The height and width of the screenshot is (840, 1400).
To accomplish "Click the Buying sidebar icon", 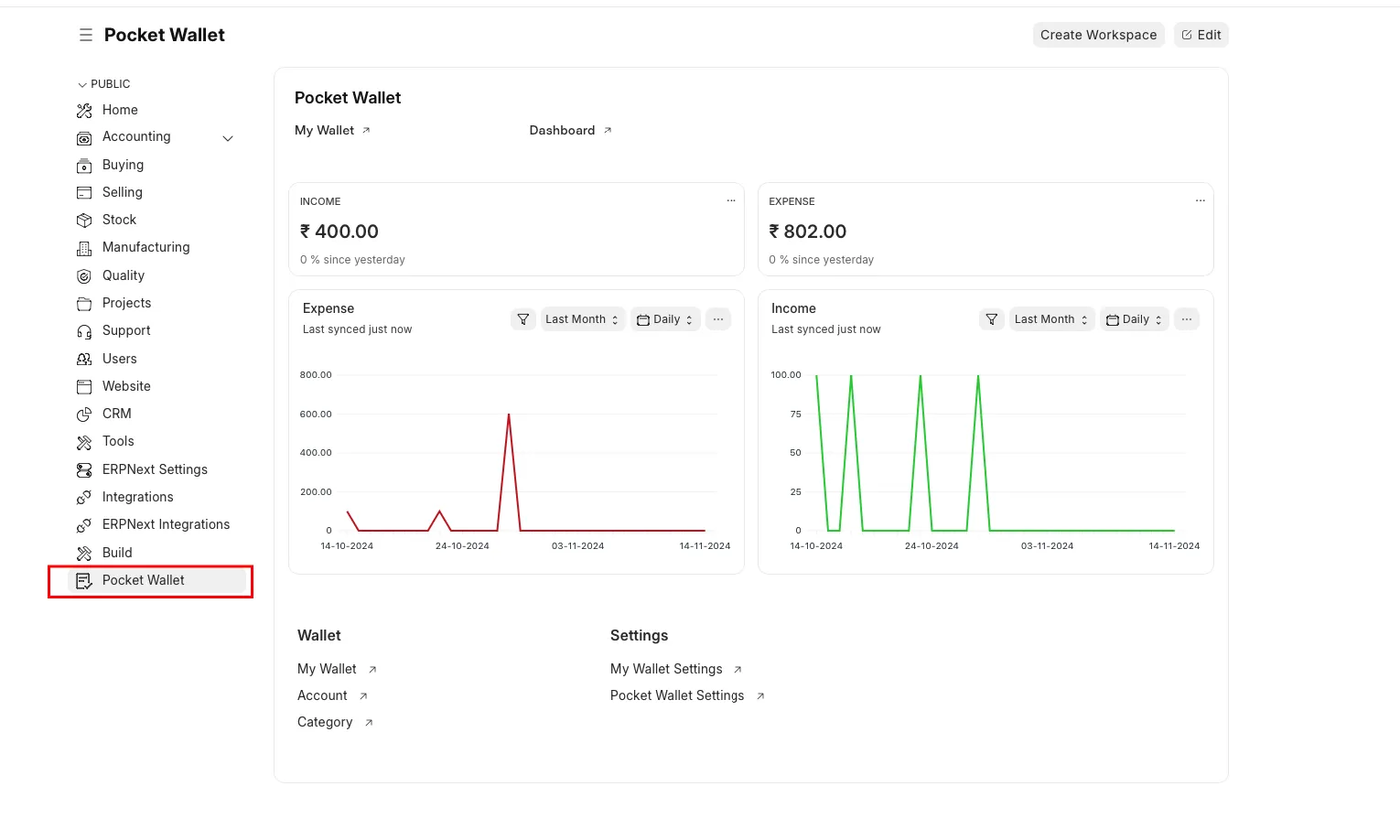I will (x=84, y=166).
